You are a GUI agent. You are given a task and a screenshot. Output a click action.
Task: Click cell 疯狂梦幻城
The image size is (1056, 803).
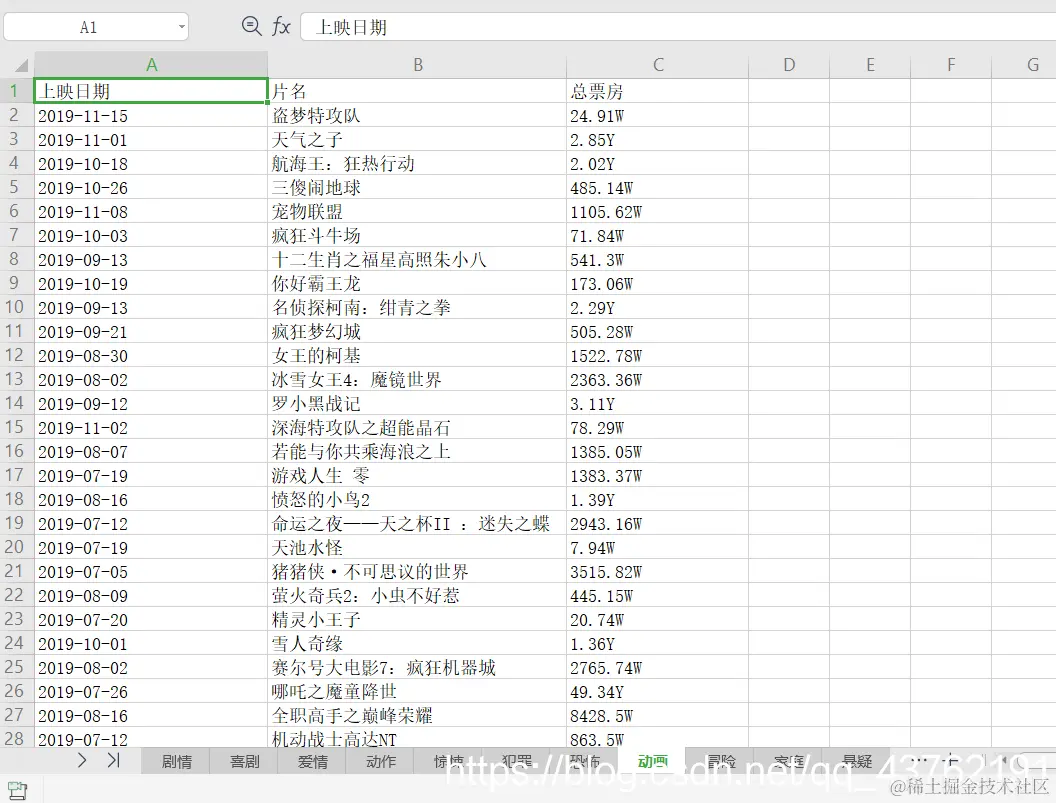tap(418, 331)
